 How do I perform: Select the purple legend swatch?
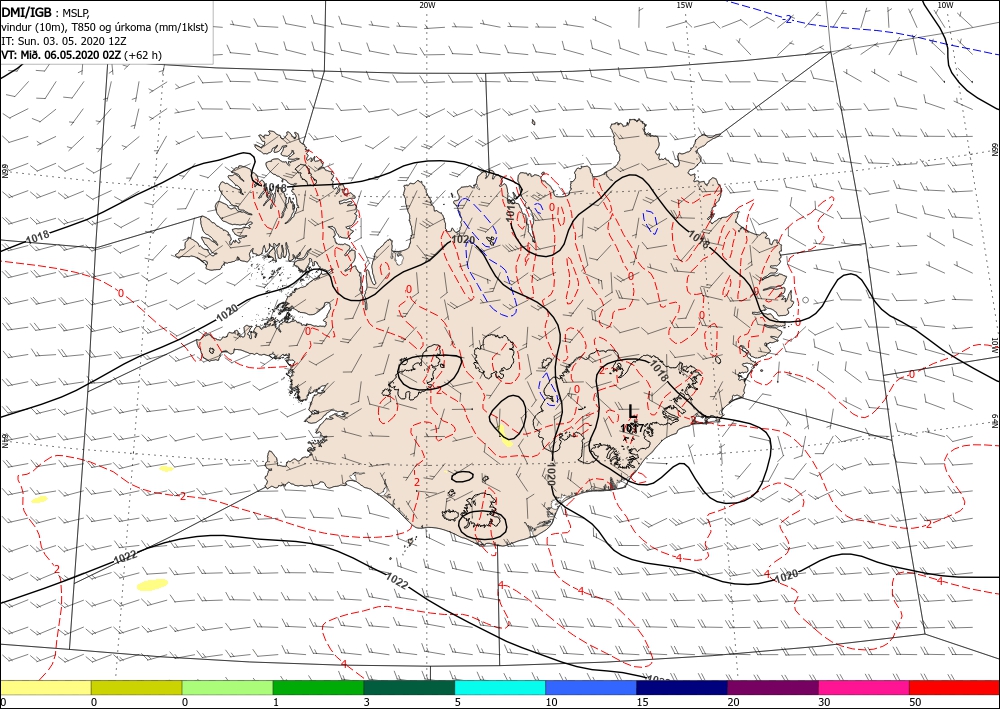click(x=772, y=687)
